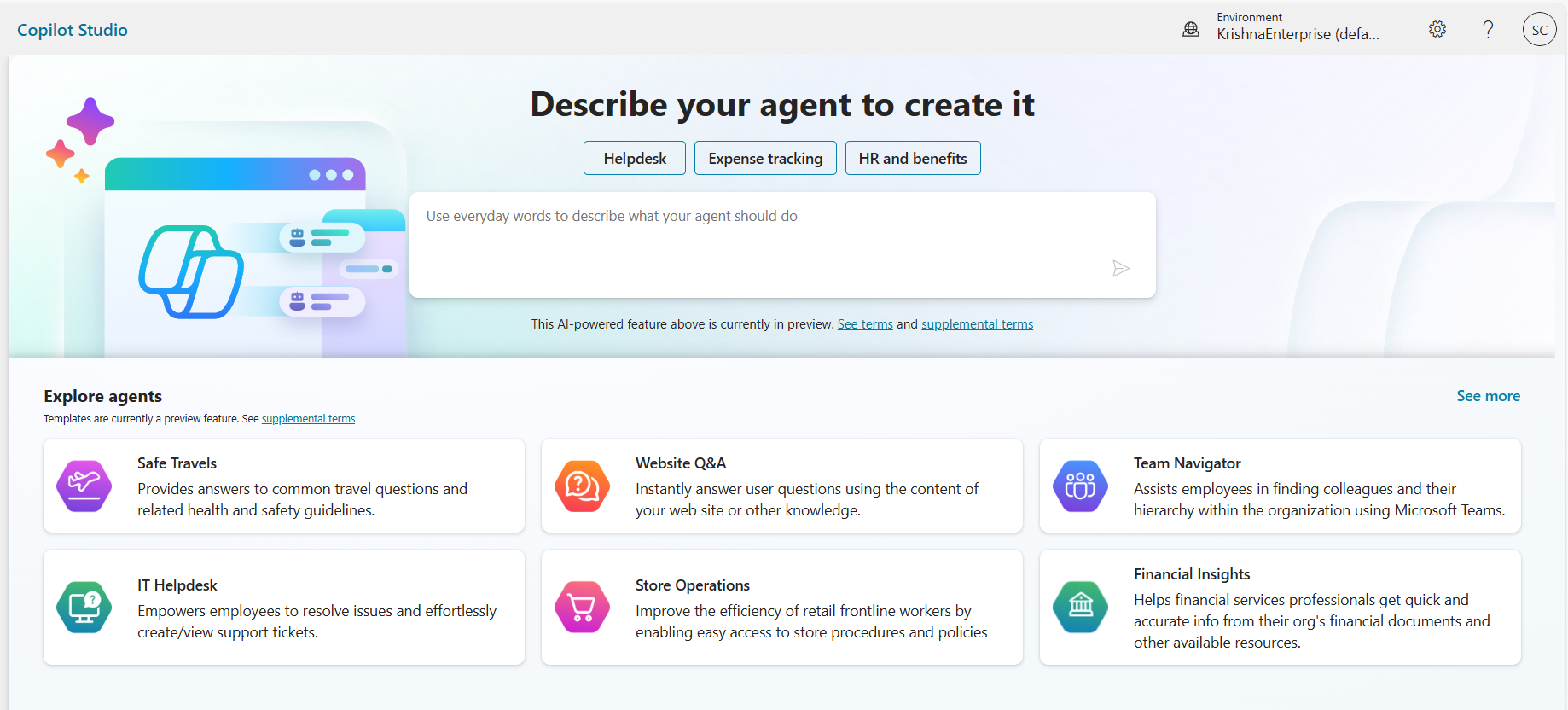This screenshot has width=1568, height=710.
Task: Click the Store Operations cart icon
Action: pos(582,607)
